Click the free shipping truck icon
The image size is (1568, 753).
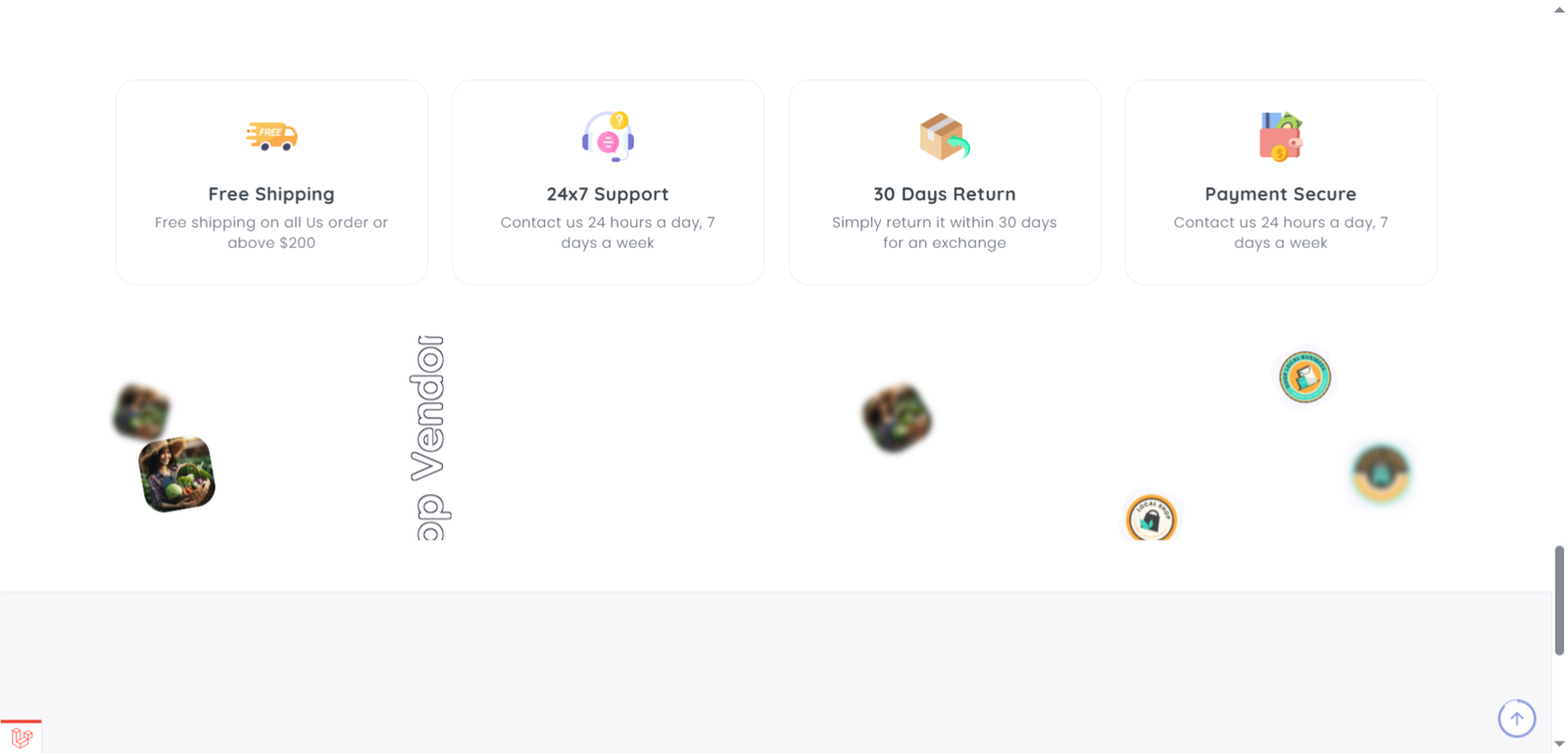271,136
